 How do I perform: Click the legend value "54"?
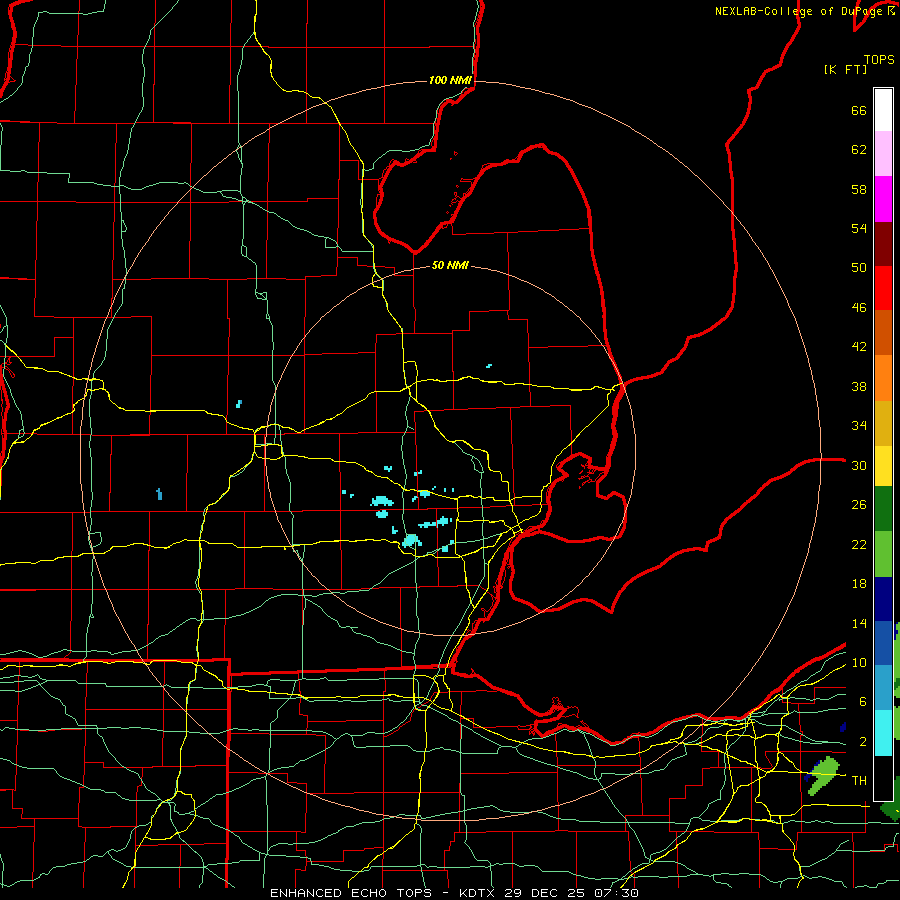pyautogui.click(x=859, y=228)
